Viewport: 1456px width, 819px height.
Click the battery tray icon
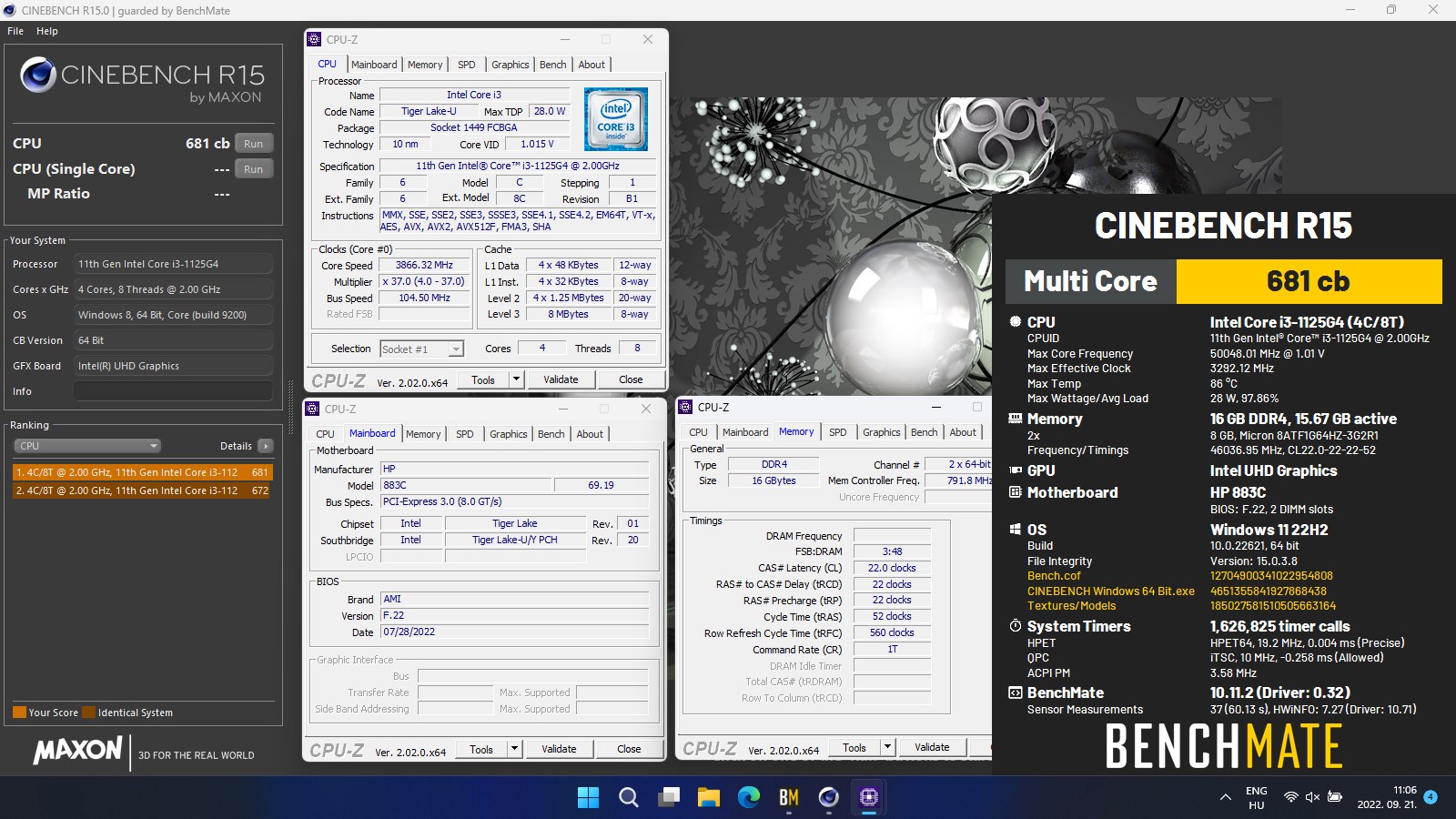click(x=1335, y=797)
